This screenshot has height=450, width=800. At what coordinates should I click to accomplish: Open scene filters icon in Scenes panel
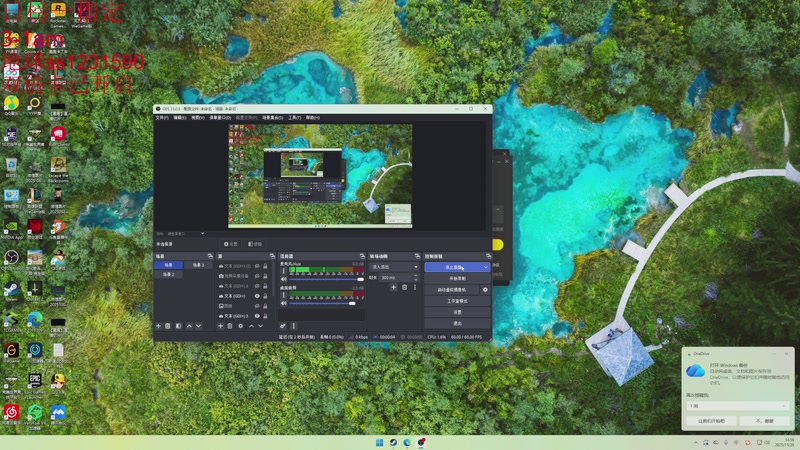point(179,326)
